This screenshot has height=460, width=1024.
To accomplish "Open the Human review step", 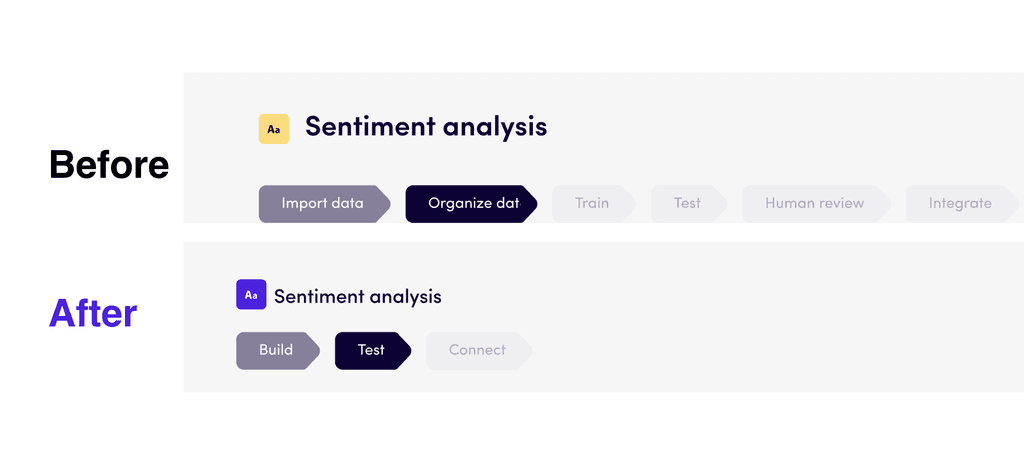I will pyautogui.click(x=814, y=204).
